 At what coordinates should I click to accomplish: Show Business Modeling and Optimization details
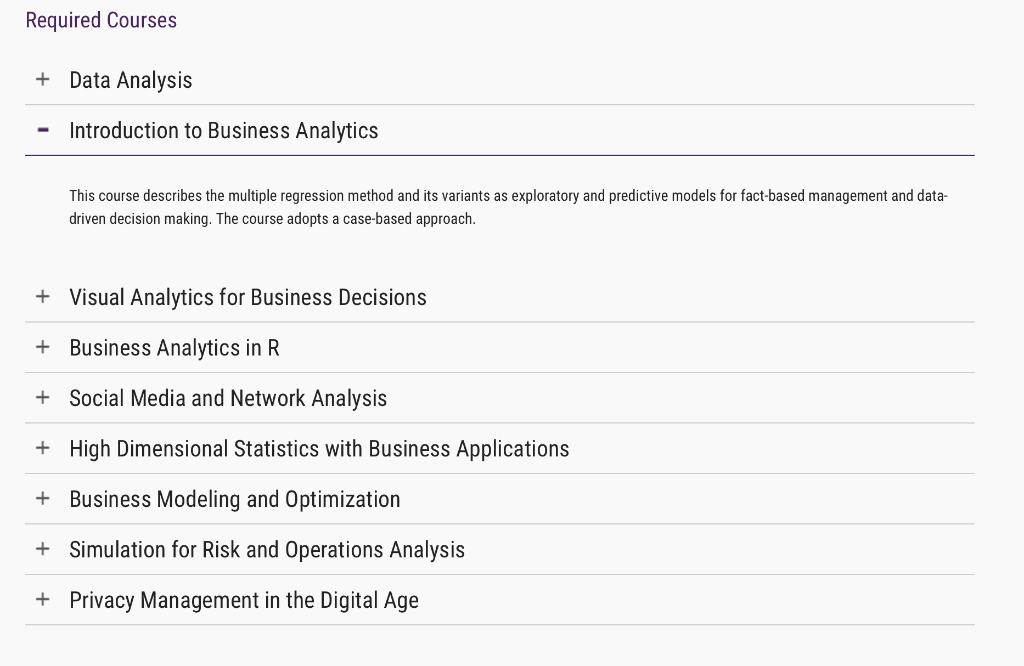point(235,499)
